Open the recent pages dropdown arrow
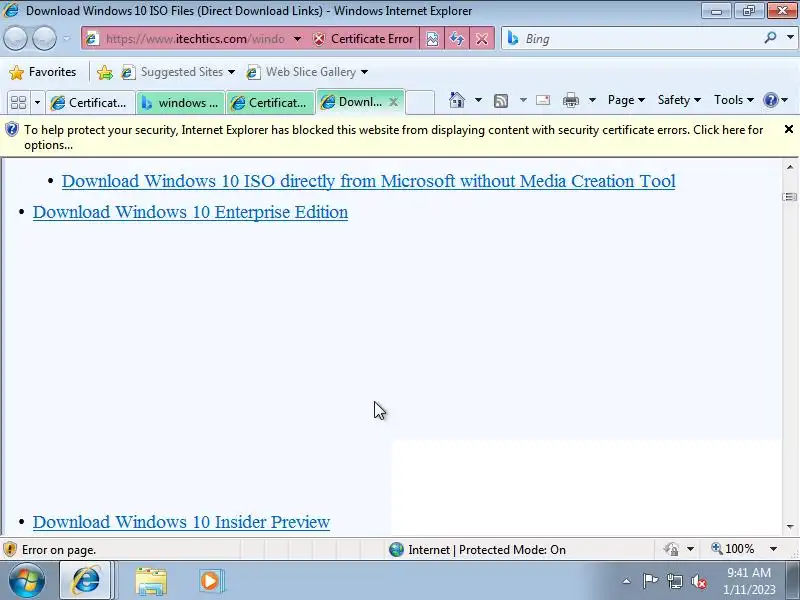 click(x=67, y=38)
